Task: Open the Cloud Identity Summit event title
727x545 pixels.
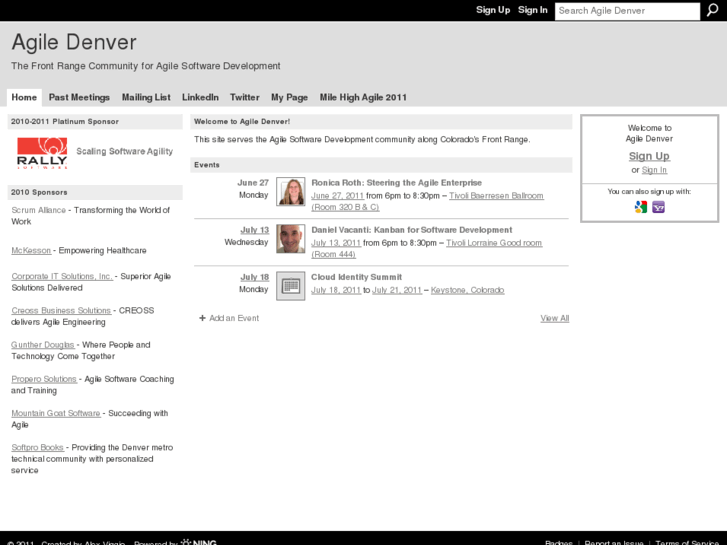Action: click(357, 277)
